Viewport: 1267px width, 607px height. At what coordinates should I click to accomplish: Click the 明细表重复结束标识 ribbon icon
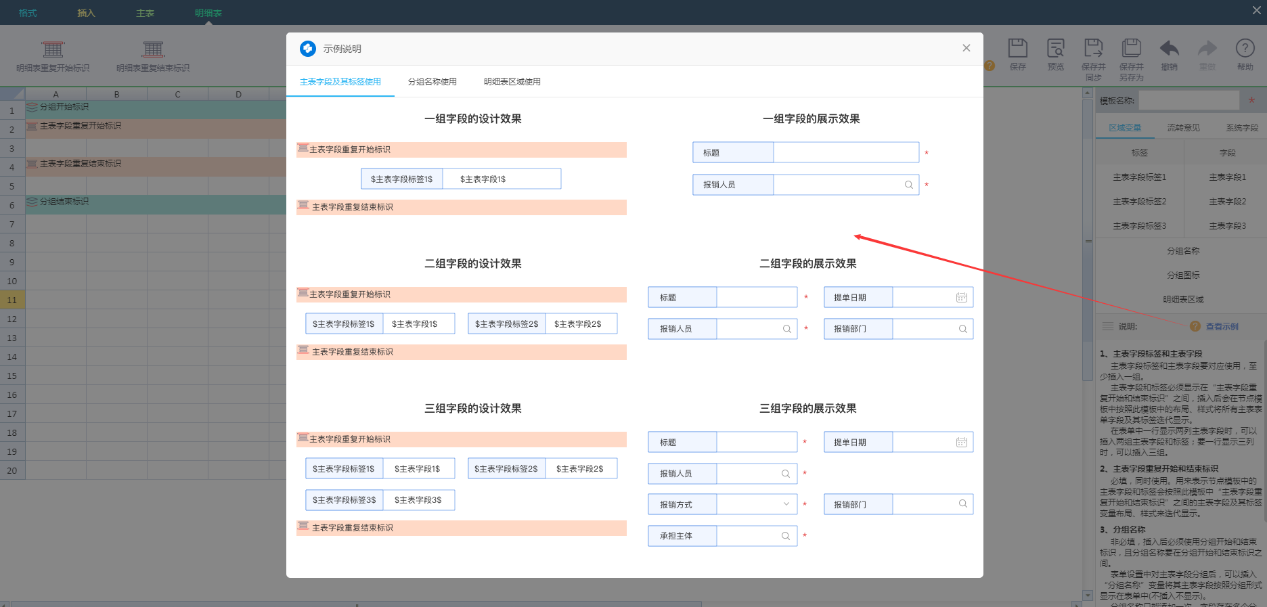click(152, 50)
